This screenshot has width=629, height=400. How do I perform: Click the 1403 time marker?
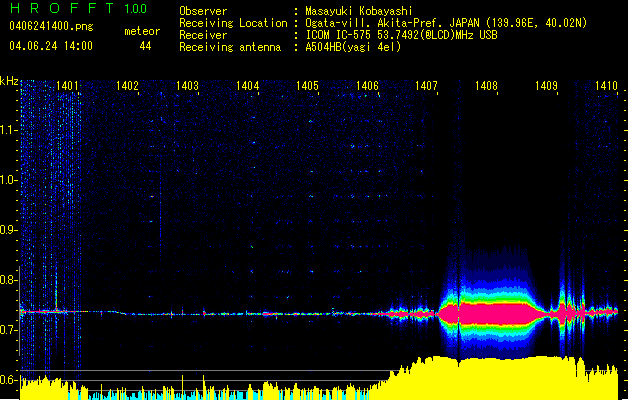pyautogui.click(x=187, y=86)
